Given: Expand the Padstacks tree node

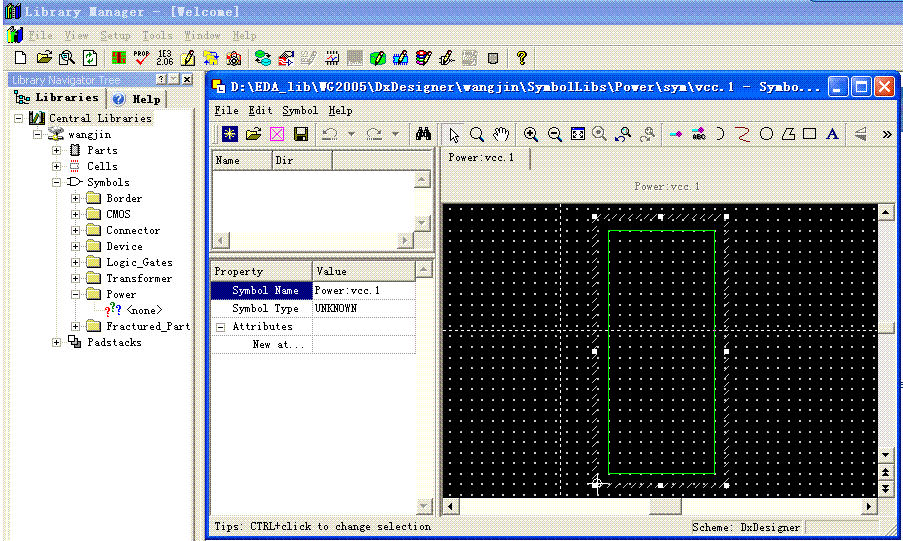Looking at the screenshot, I should coord(57,342).
